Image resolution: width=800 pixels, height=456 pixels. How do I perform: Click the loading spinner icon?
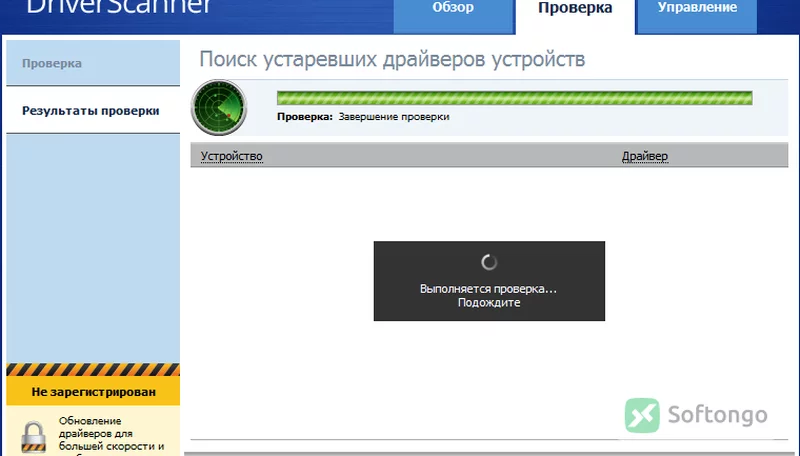(489, 262)
